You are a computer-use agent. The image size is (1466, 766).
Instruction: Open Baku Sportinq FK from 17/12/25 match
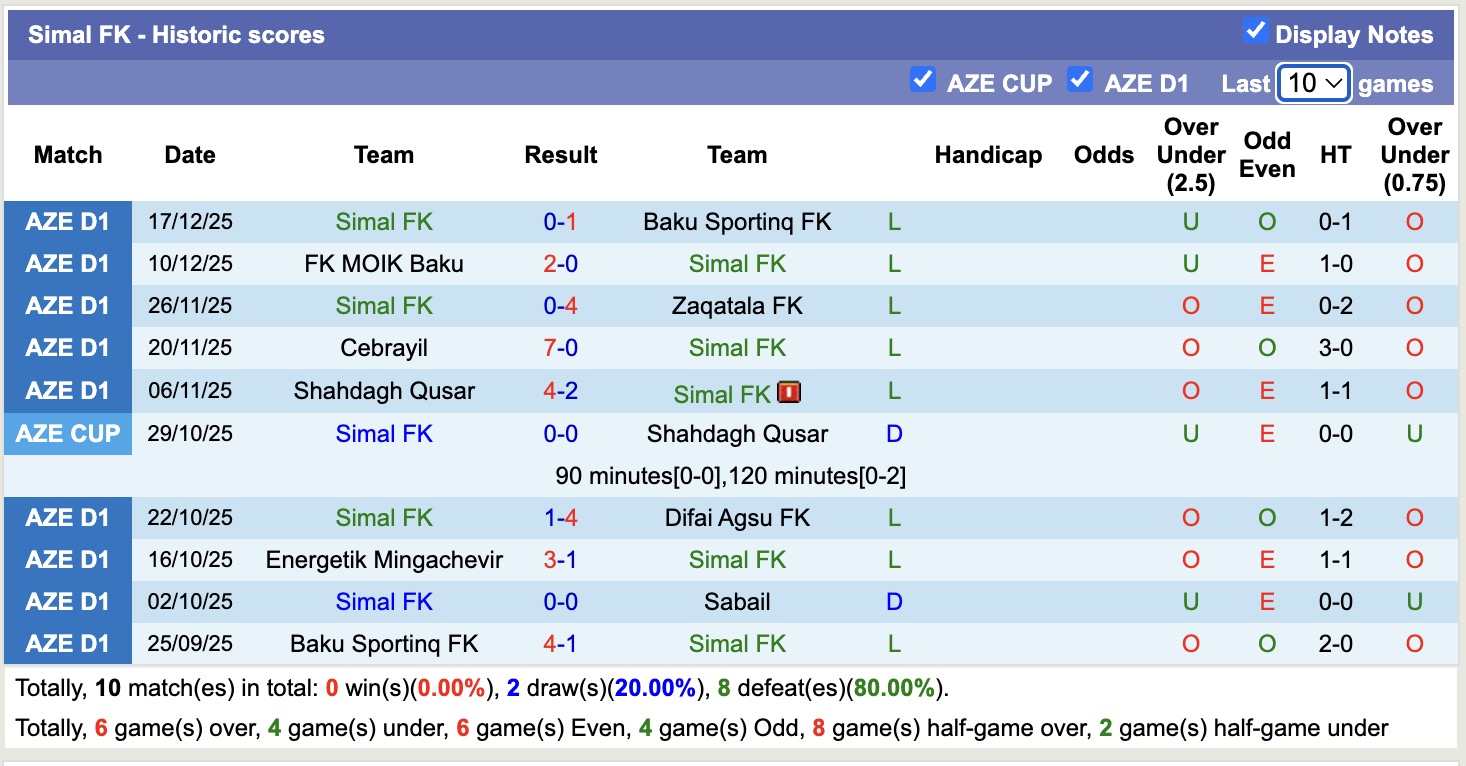737,222
